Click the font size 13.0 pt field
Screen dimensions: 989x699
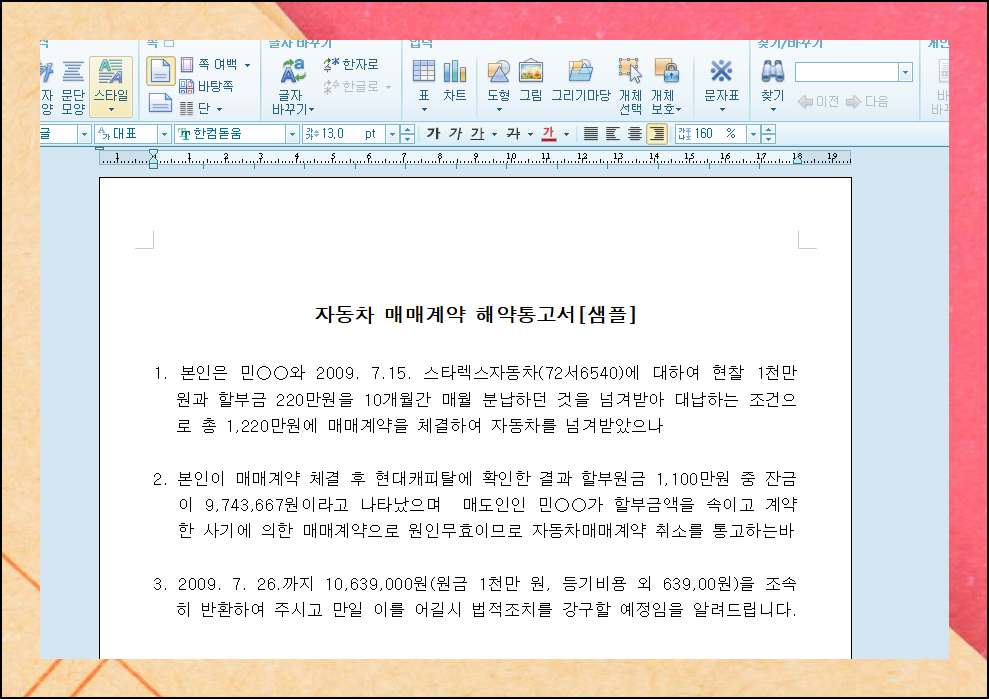[x=343, y=134]
